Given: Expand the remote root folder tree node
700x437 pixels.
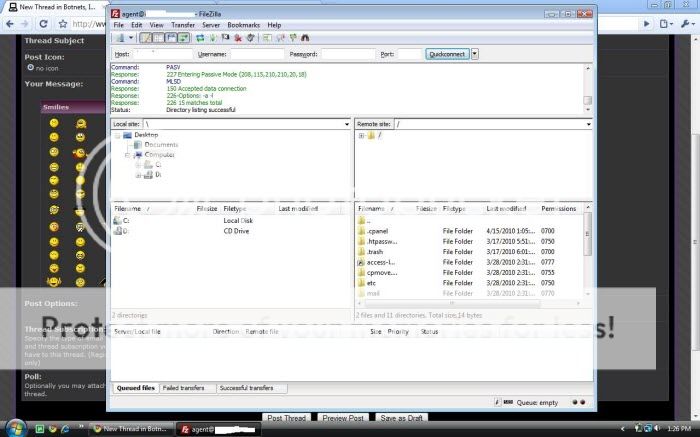Looking at the screenshot, I should (361, 135).
